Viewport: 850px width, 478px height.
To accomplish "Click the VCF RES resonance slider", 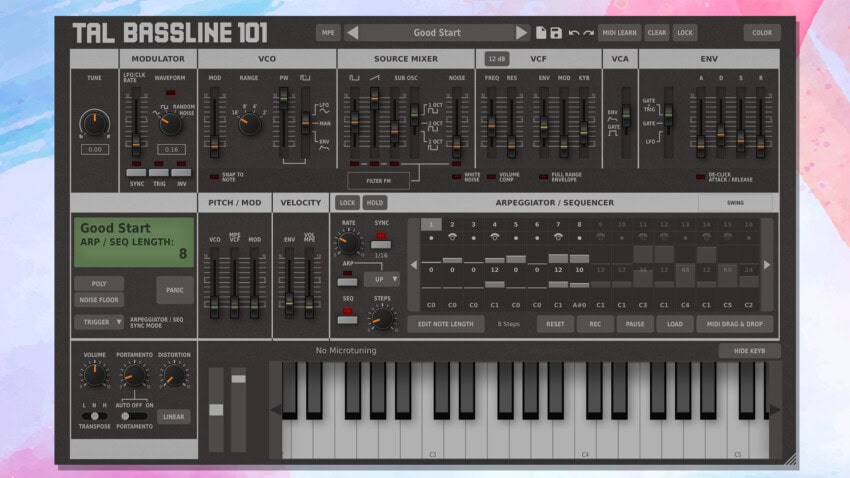I will tap(511, 122).
